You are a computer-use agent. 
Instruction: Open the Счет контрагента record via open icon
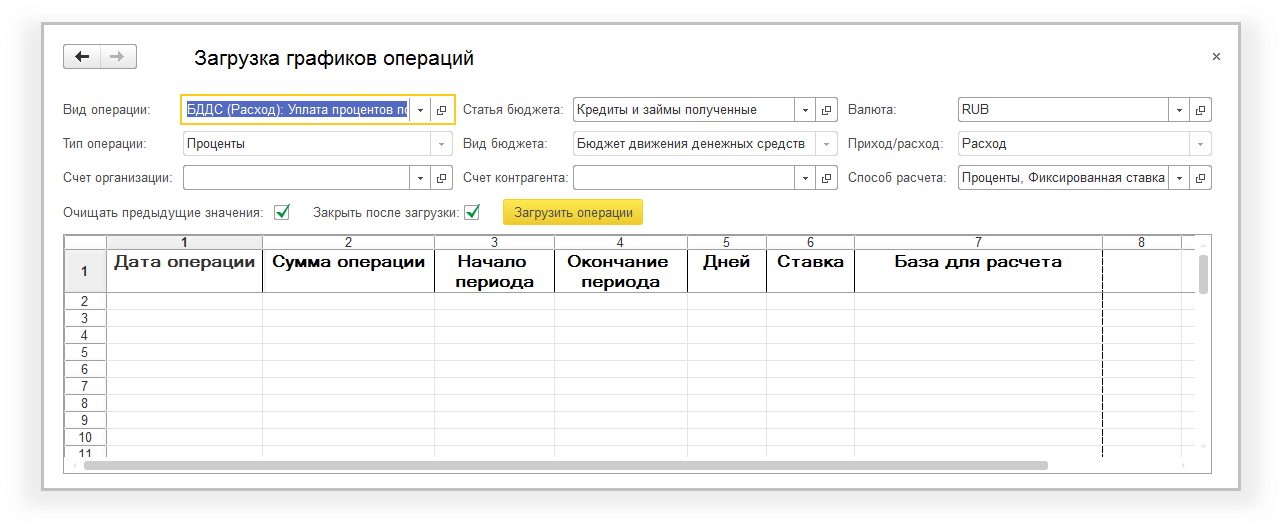coord(827,178)
